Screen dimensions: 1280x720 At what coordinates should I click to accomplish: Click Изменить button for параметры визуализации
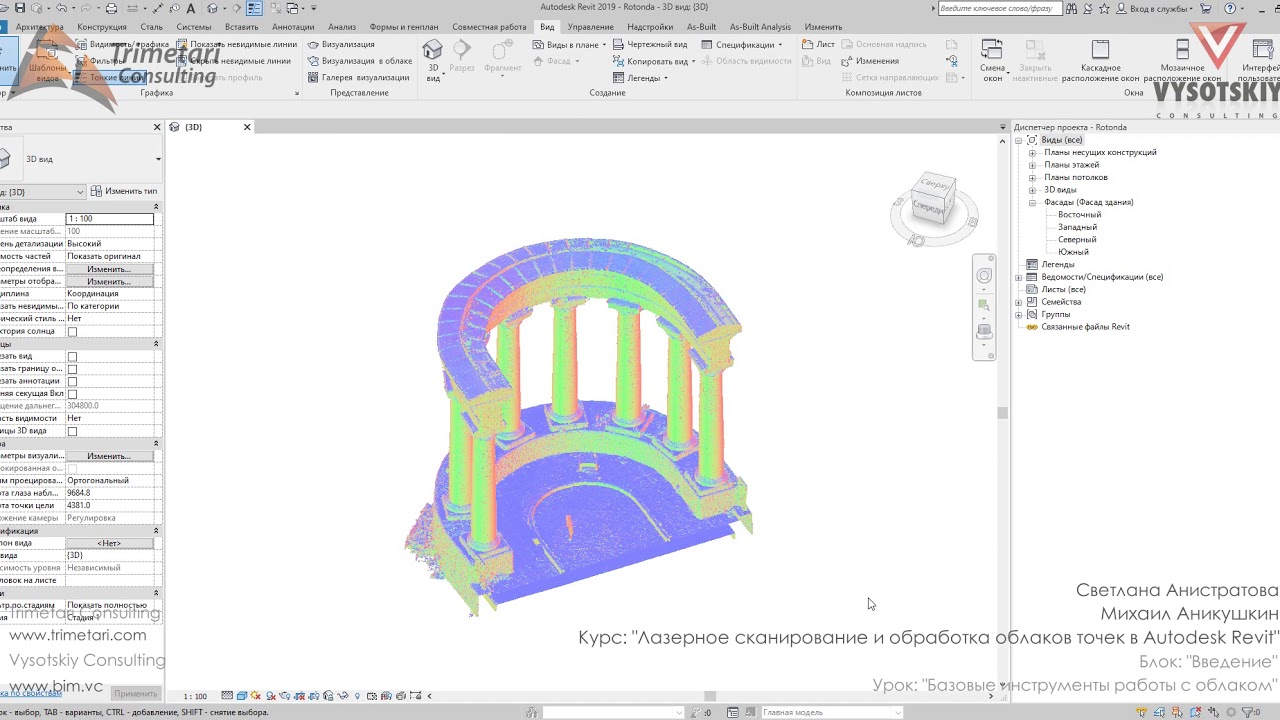(x=110, y=456)
